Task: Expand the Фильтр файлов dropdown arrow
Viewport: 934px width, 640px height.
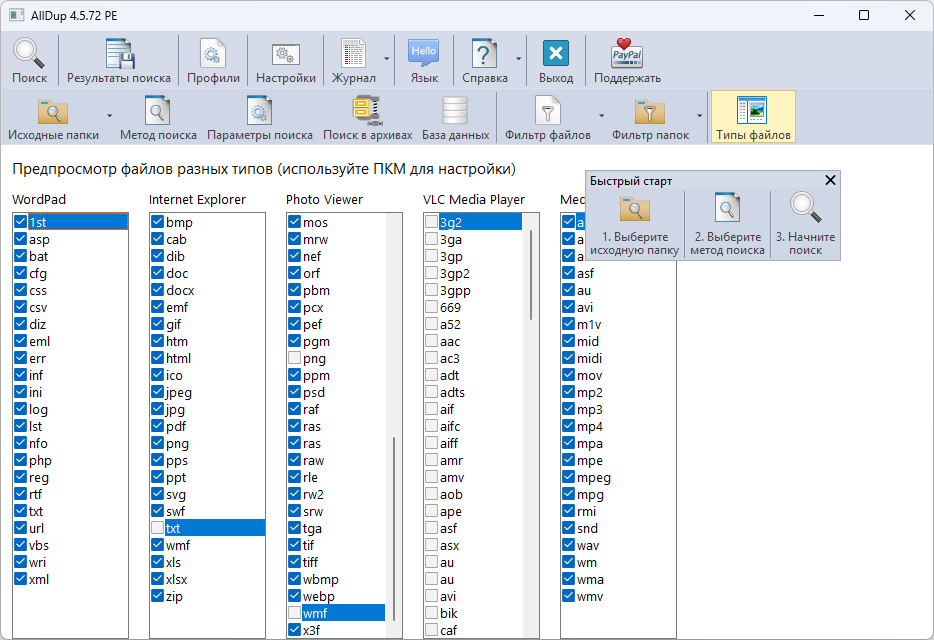Action: pyautogui.click(x=601, y=116)
